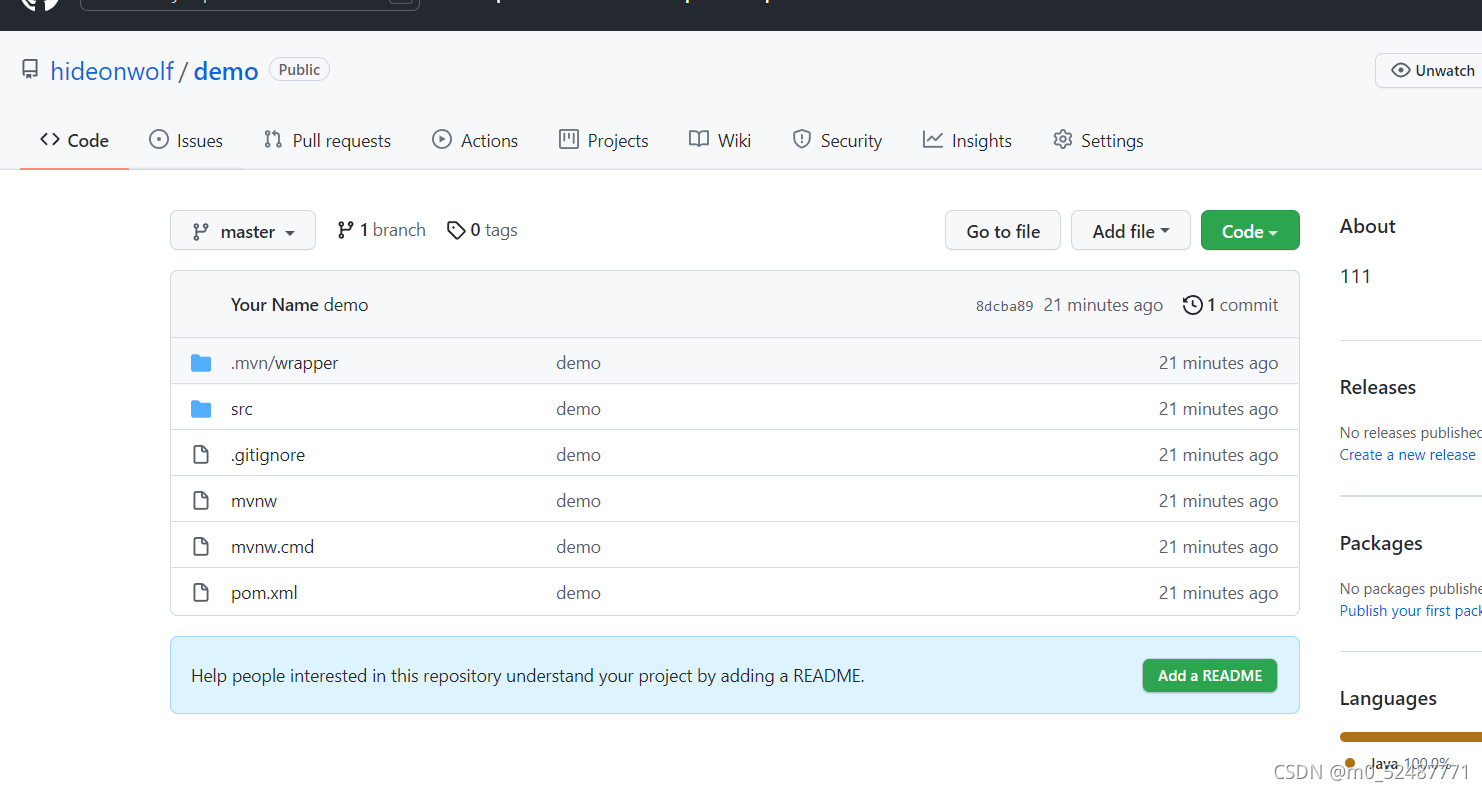The width and height of the screenshot is (1482, 792).
Task: Open the hideonwolf owner link
Action: tap(112, 71)
